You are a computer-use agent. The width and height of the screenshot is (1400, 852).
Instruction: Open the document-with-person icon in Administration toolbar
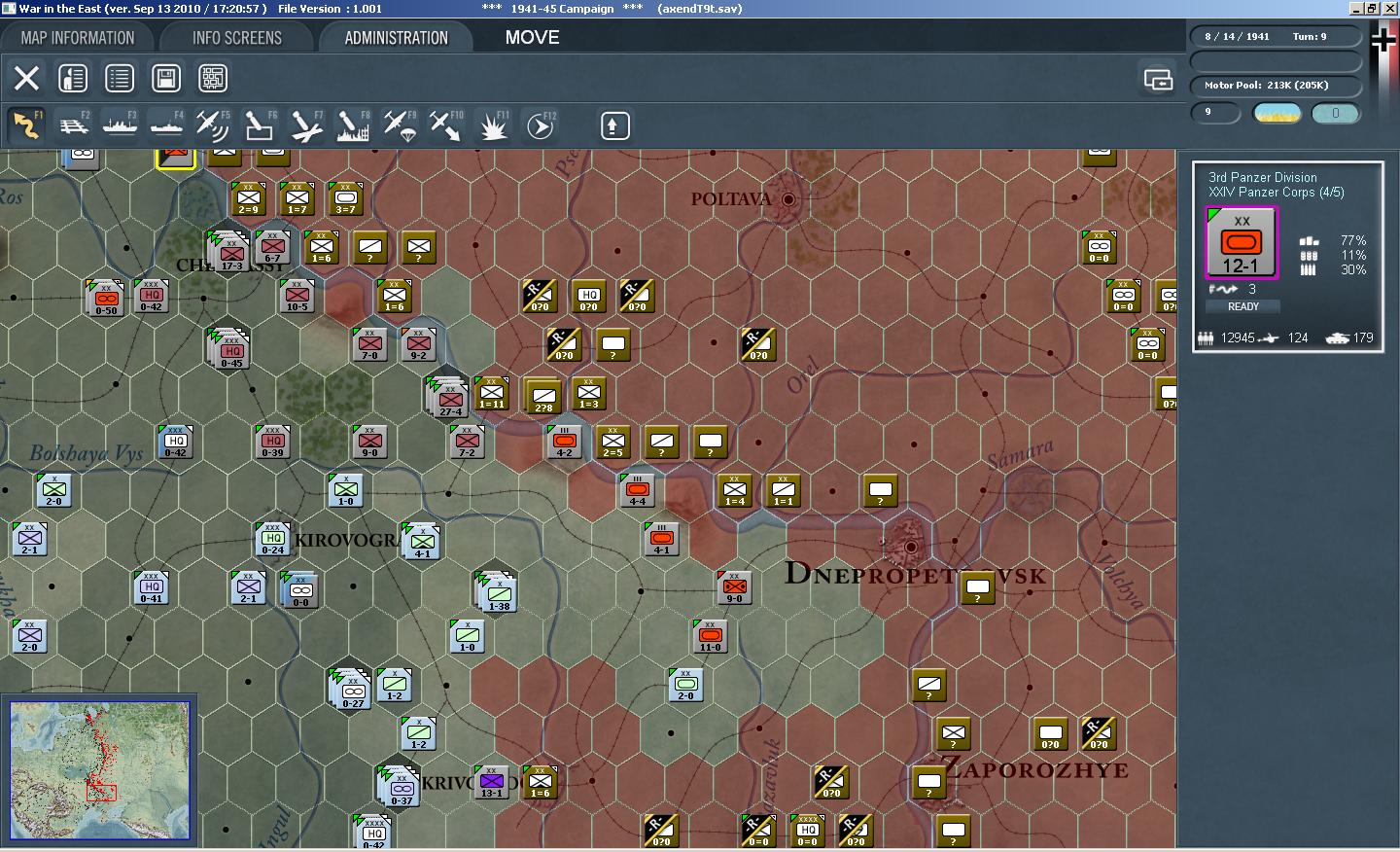[73, 78]
